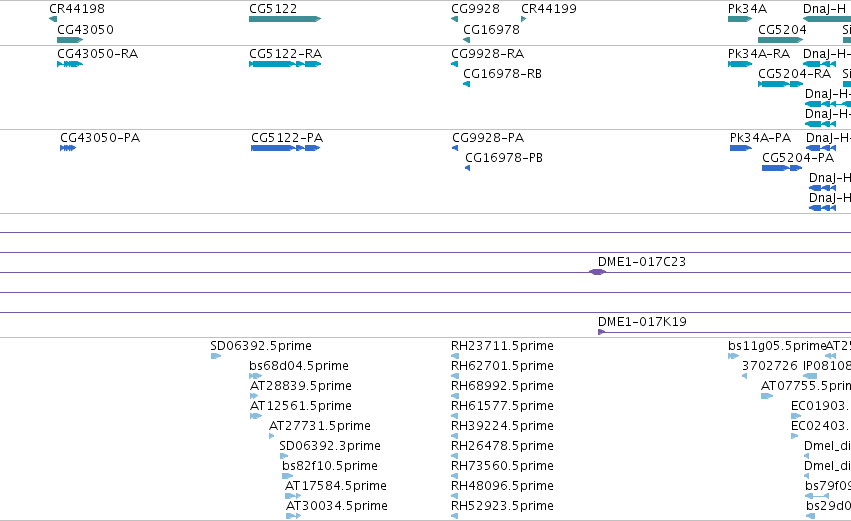Image resolution: width=851 pixels, height=521 pixels.
Task: Select the RH62701.5prime EST label
Action: tap(503, 366)
